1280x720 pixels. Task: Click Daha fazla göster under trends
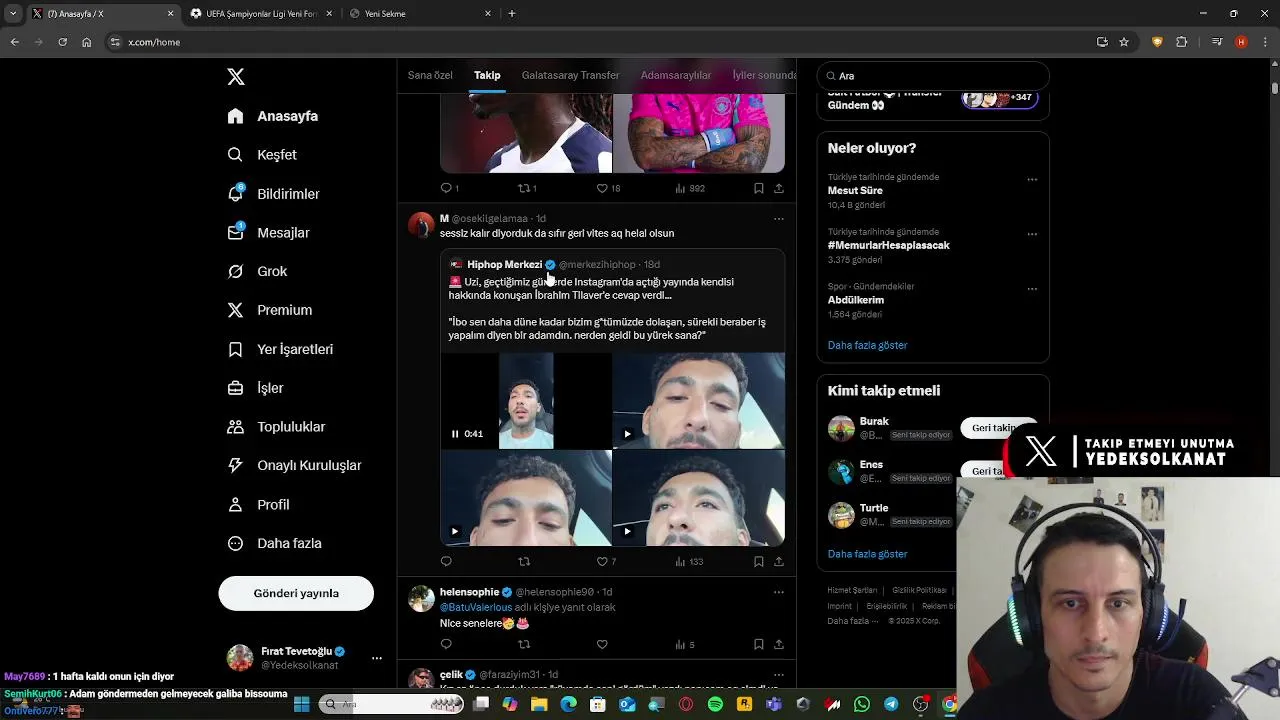(867, 345)
